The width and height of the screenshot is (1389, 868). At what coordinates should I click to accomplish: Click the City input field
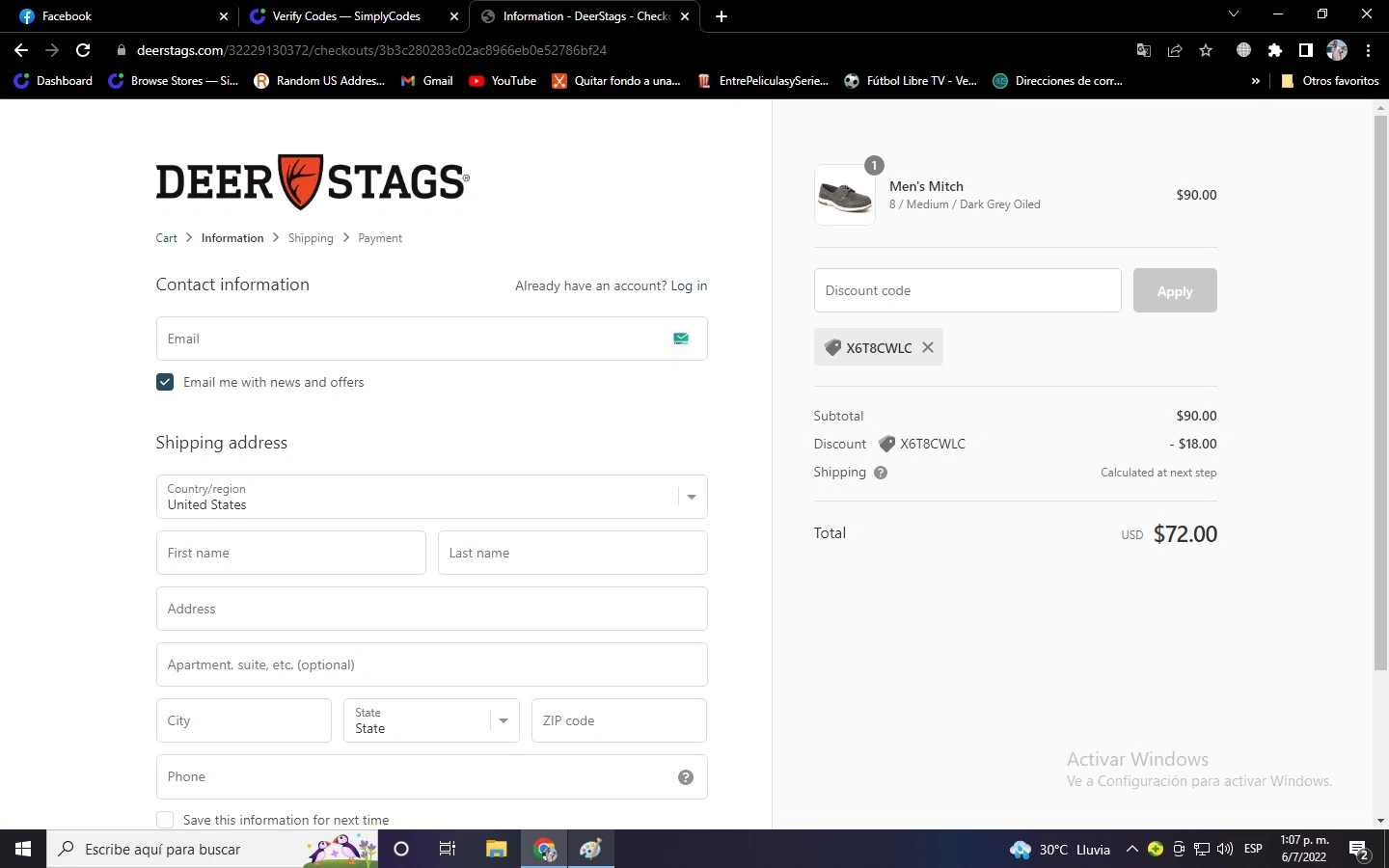243,720
